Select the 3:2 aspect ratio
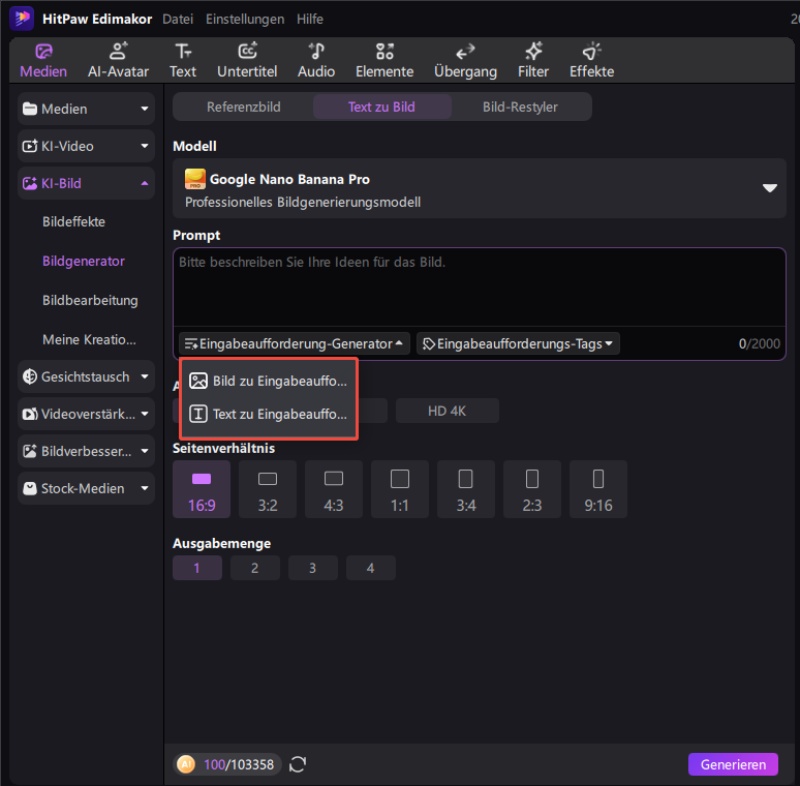The height and width of the screenshot is (786, 800). coord(267,489)
